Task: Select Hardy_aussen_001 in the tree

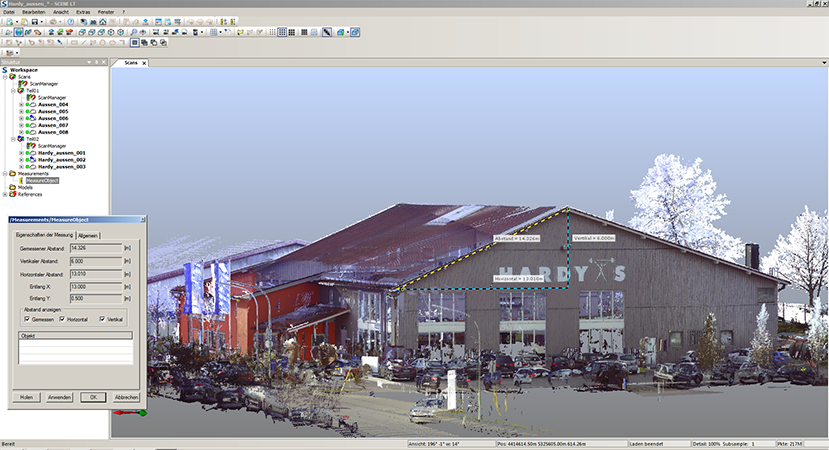Action: (61, 153)
